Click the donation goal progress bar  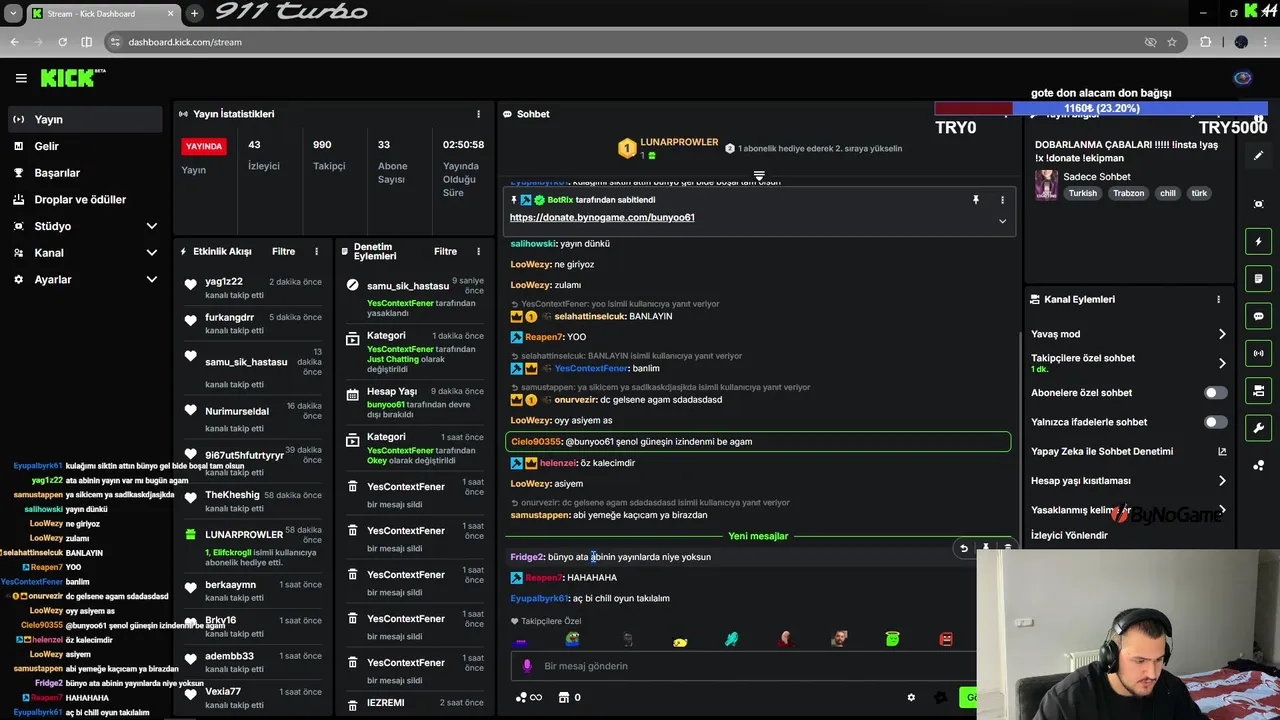coord(1101,108)
